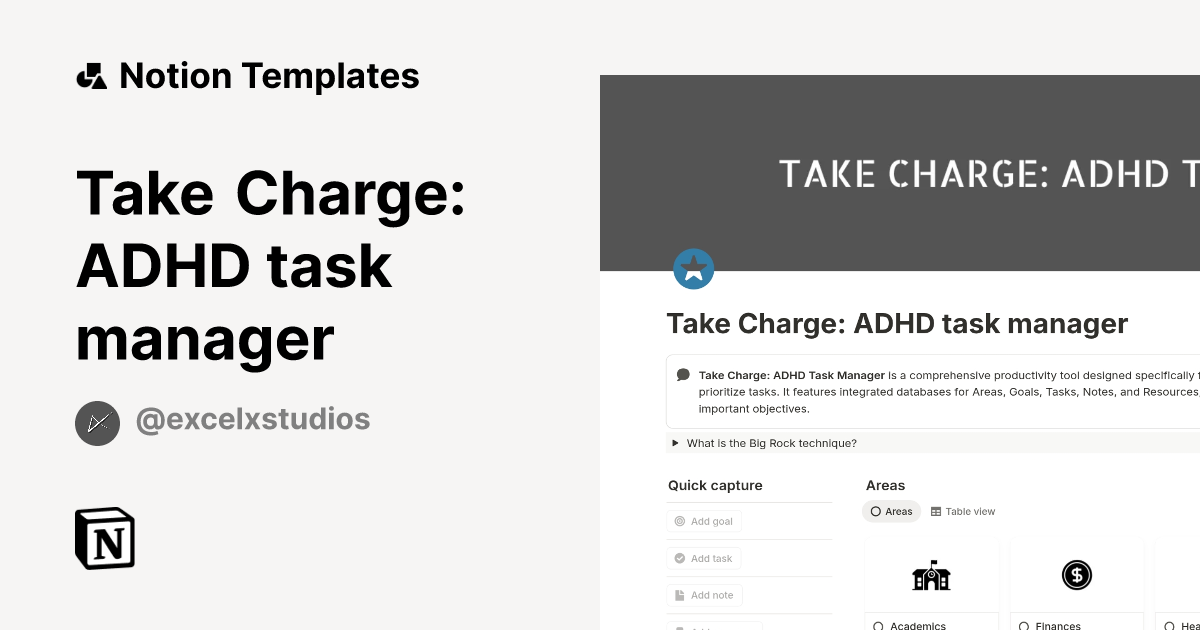This screenshot has width=1200, height=630.
Task: Click the disclosure triangle beside Big Rock question
Action: coord(674,442)
